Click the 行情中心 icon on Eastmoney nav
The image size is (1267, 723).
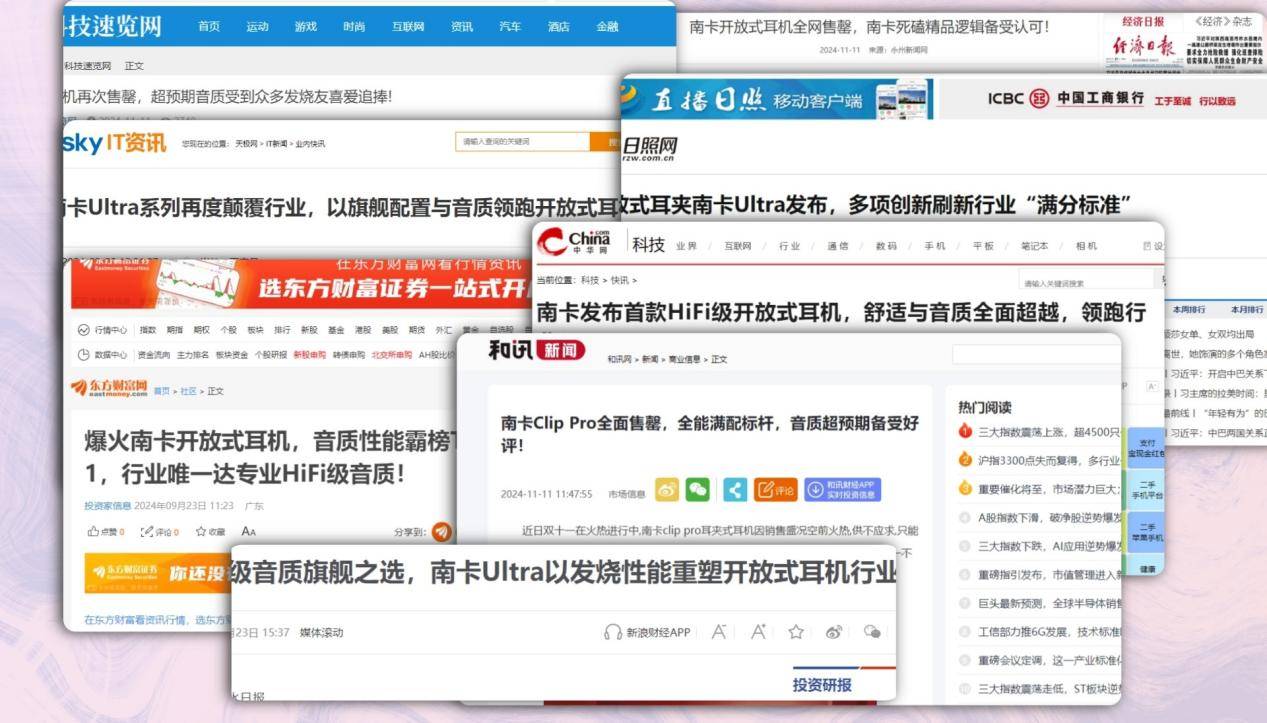(84, 330)
